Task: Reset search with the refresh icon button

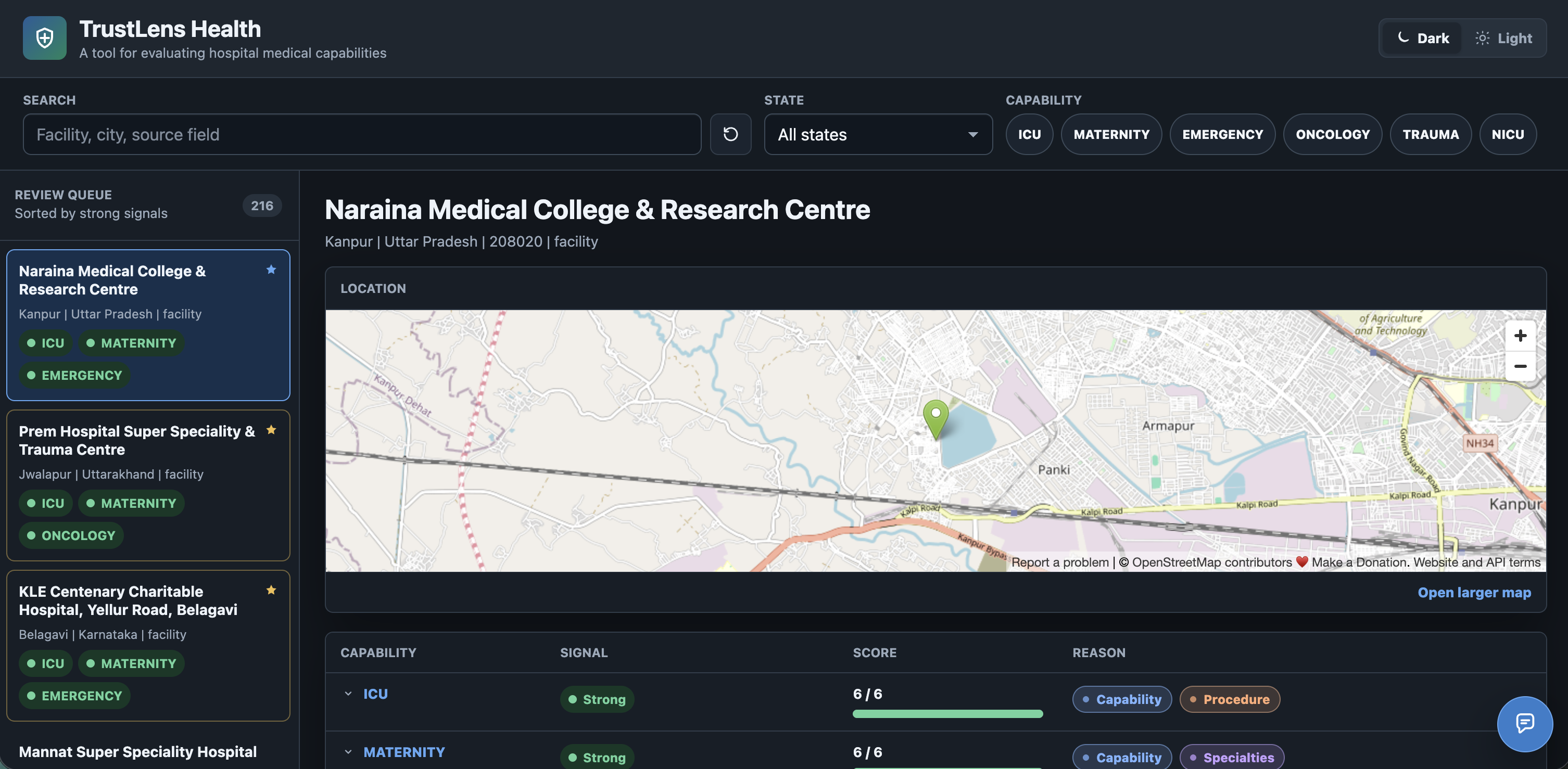Action: [x=730, y=134]
